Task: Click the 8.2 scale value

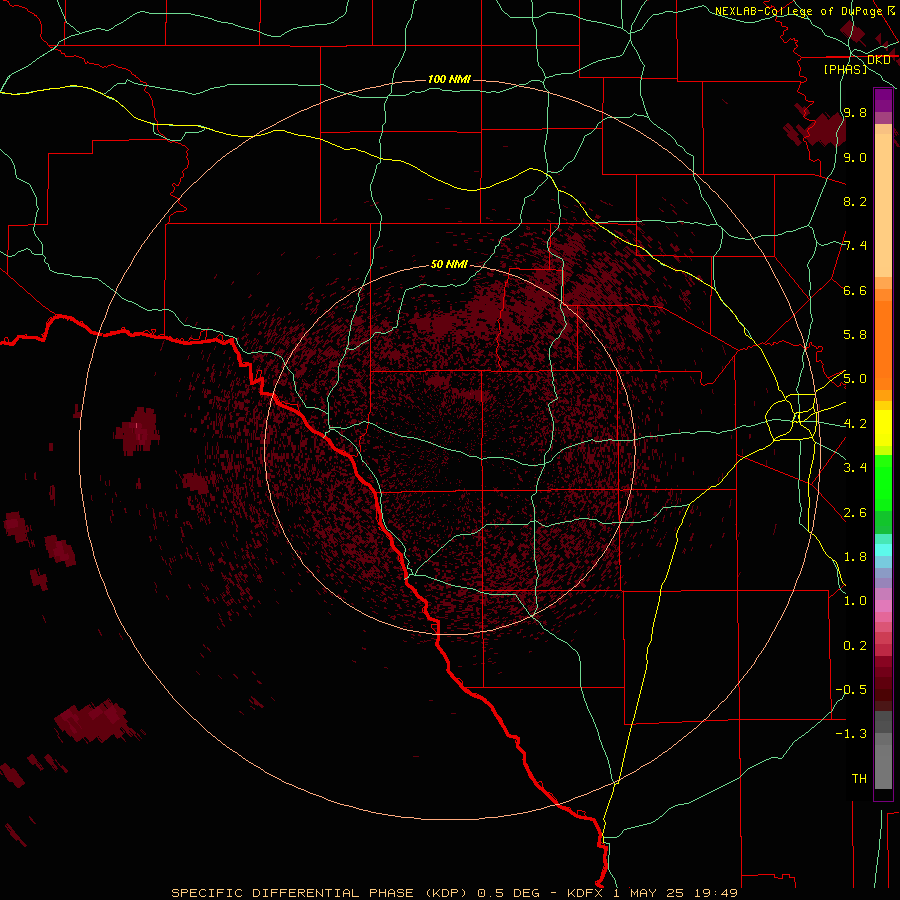Action: (x=855, y=201)
